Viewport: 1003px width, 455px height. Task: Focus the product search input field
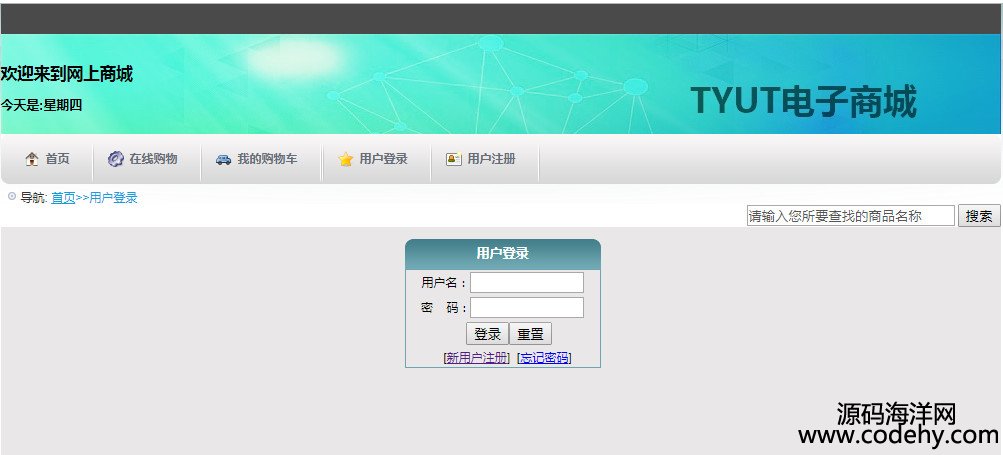[851, 216]
